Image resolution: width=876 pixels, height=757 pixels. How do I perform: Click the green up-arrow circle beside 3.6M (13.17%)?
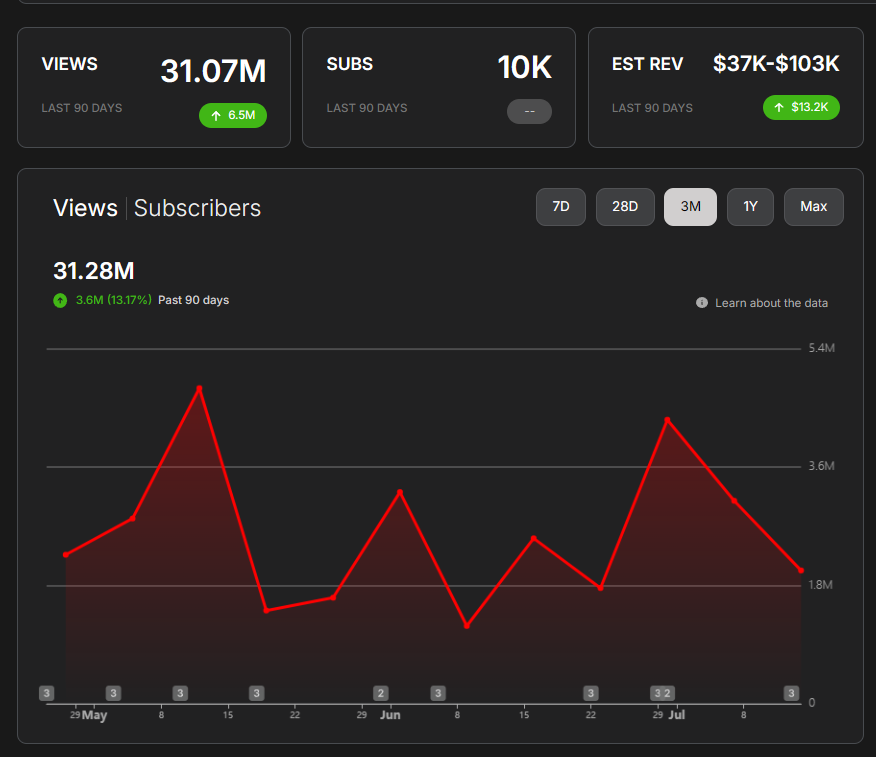click(60, 301)
